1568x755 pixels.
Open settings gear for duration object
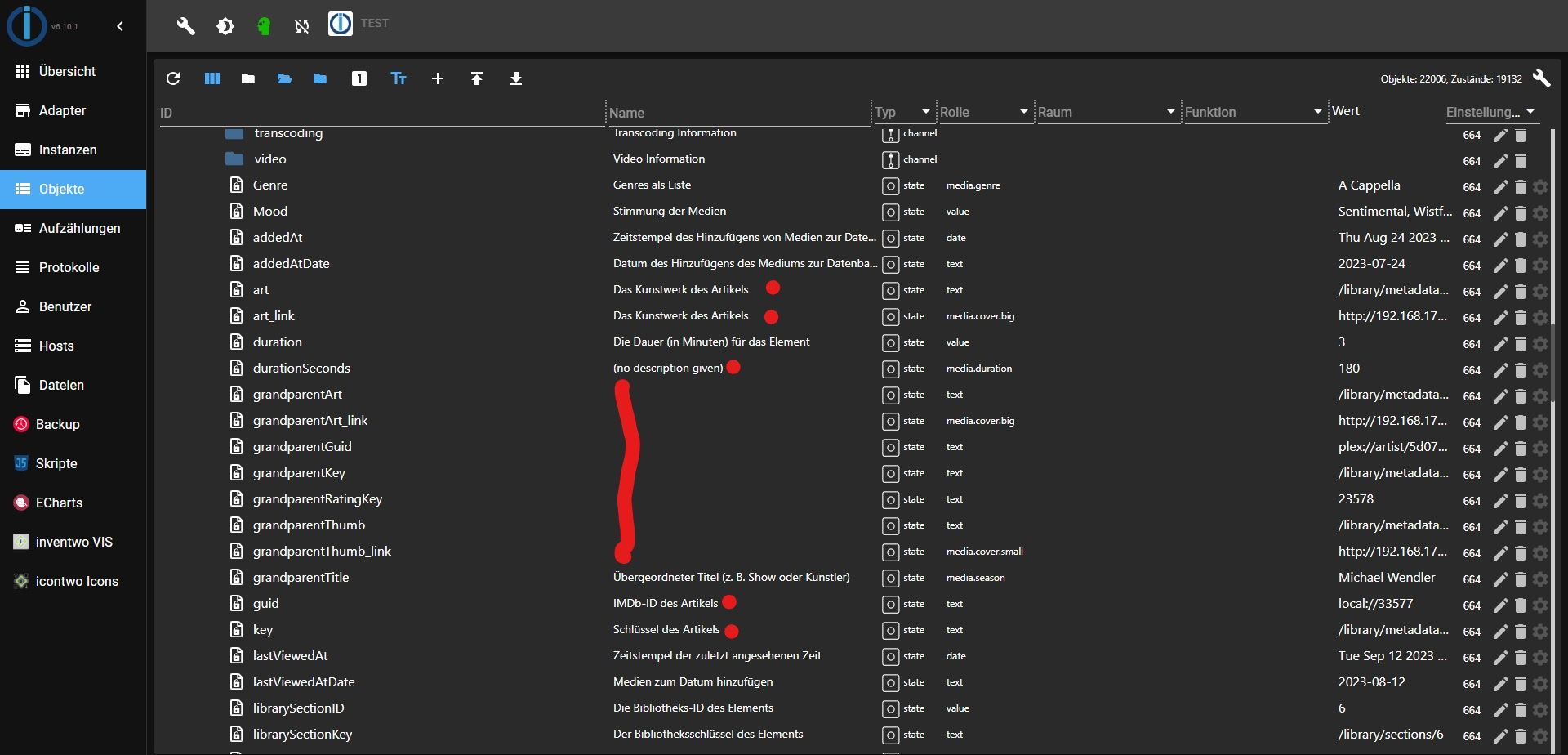click(x=1540, y=344)
